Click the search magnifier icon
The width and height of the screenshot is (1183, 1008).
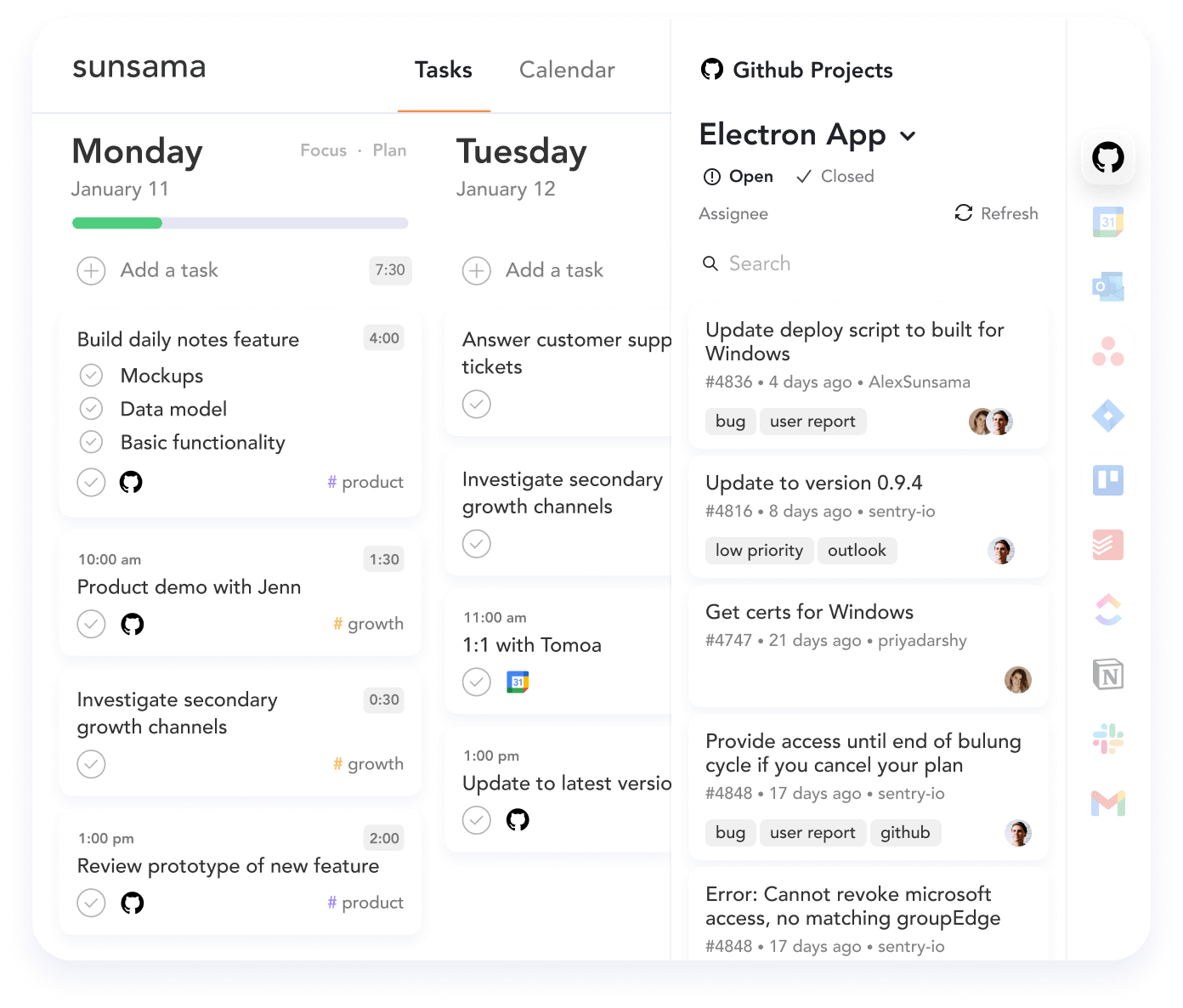[x=710, y=263]
